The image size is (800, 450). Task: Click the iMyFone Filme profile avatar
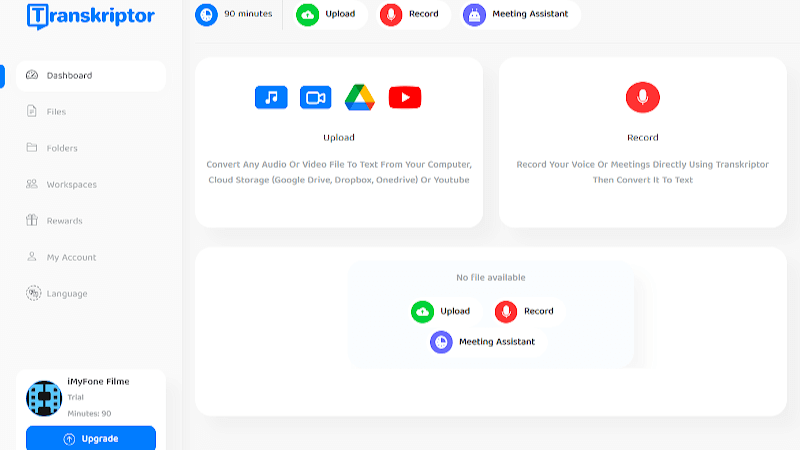click(x=44, y=398)
